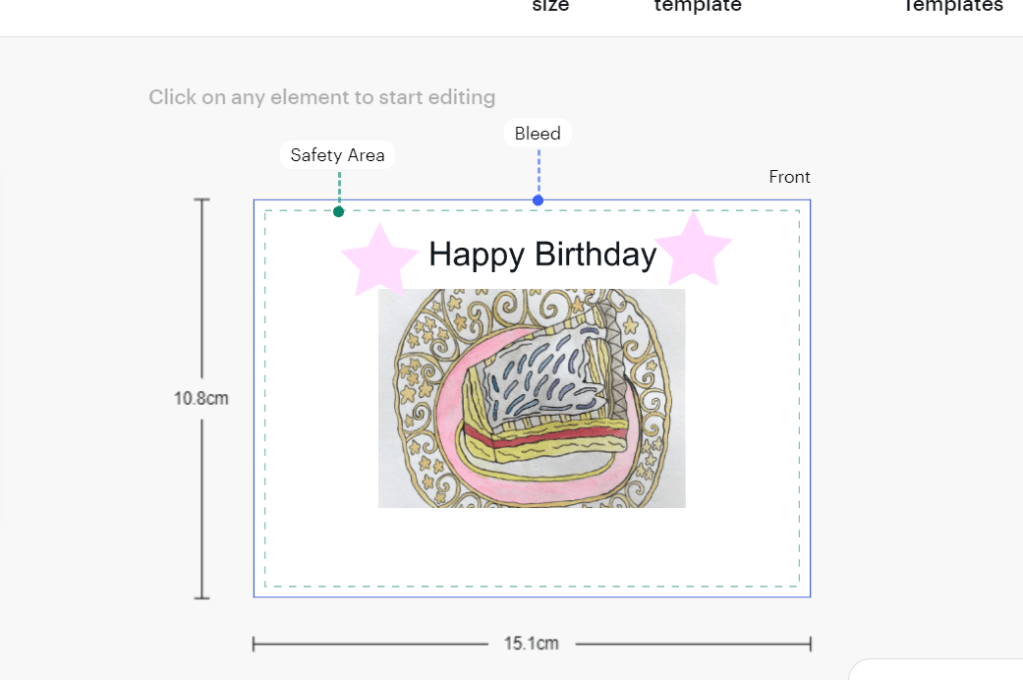Select the left pink star shape

pyautogui.click(x=379, y=260)
